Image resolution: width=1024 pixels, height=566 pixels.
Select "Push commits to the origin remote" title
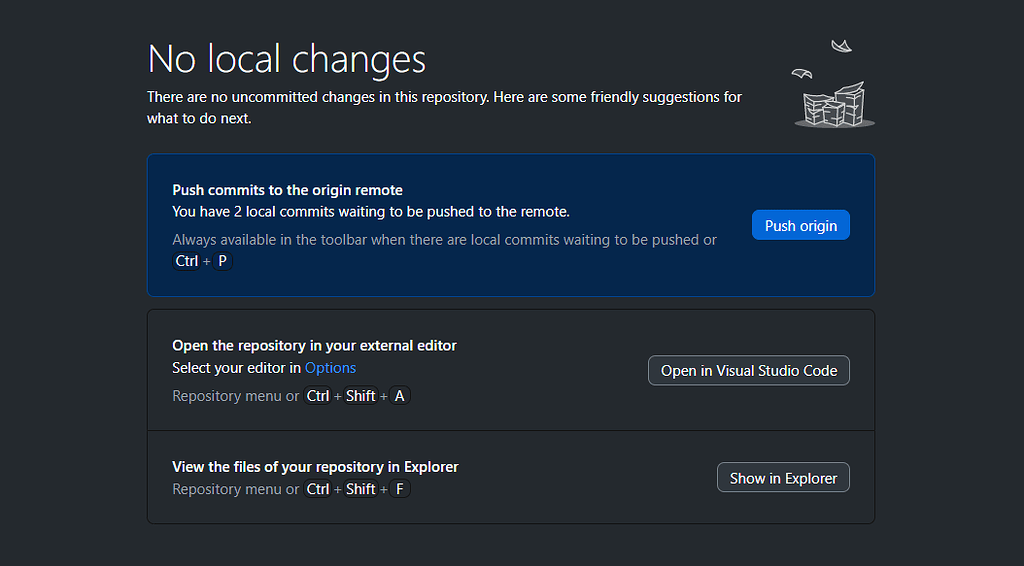pyautogui.click(x=287, y=190)
